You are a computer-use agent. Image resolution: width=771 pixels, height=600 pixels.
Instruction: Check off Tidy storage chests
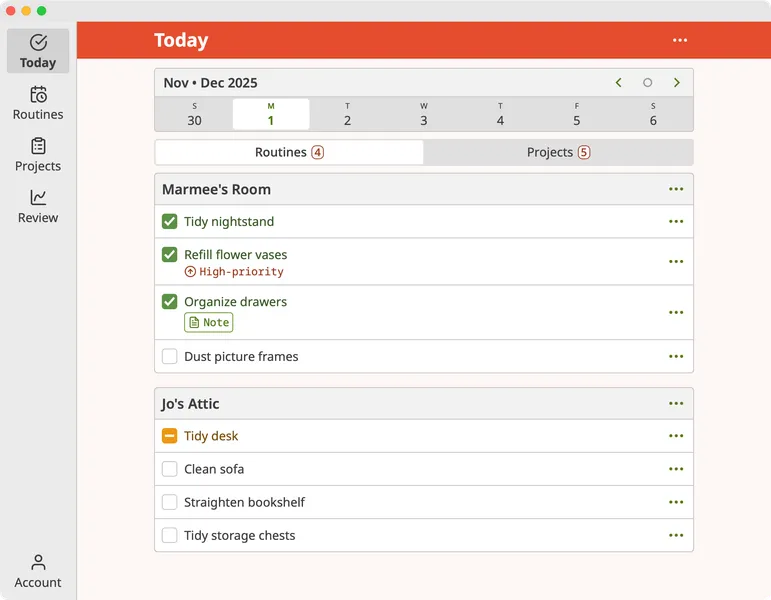pos(170,536)
